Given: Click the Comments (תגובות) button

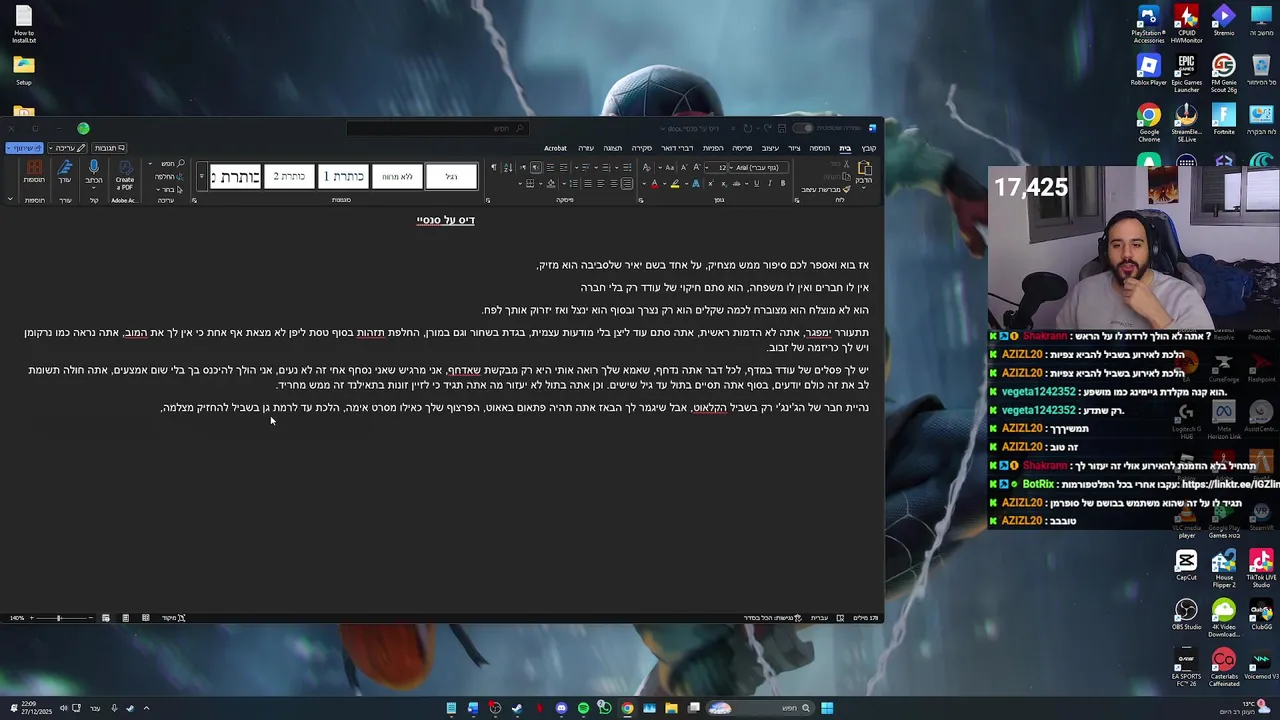Looking at the screenshot, I should click(x=109, y=148).
